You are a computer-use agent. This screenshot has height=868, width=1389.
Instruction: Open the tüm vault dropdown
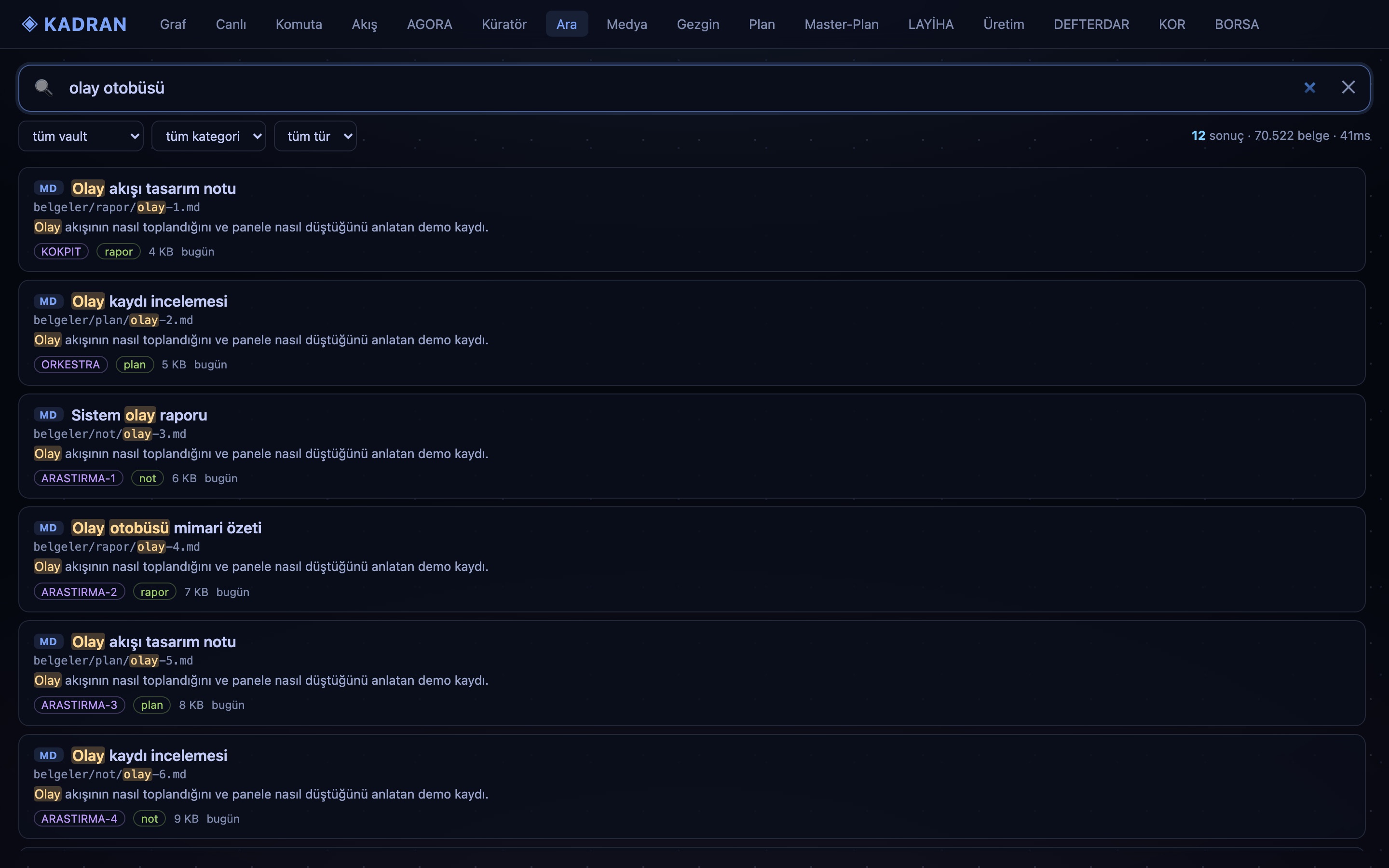pyautogui.click(x=81, y=136)
